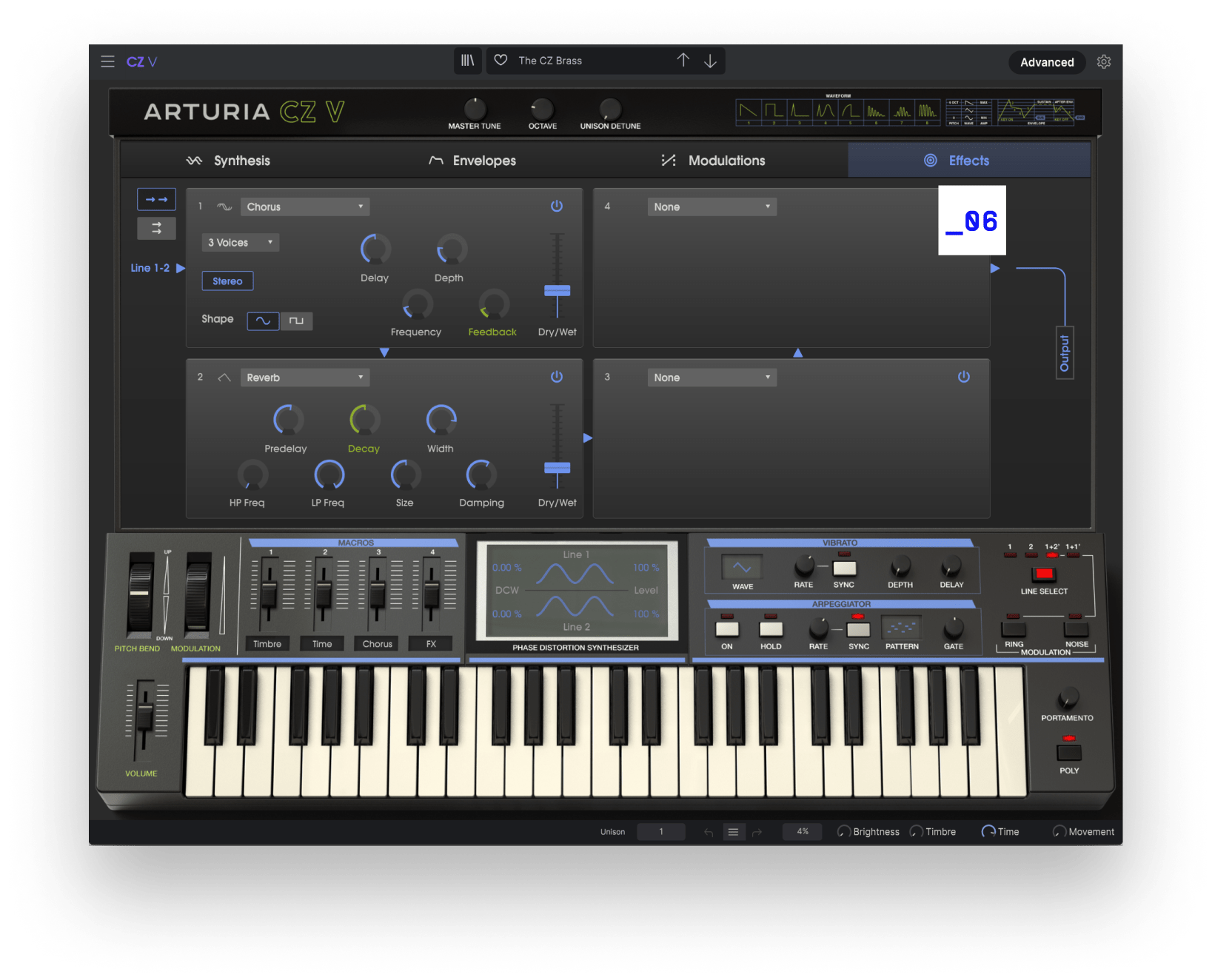Choose parallel effects routing icon
Viewport: 1212px width, 980px height.
(156, 229)
